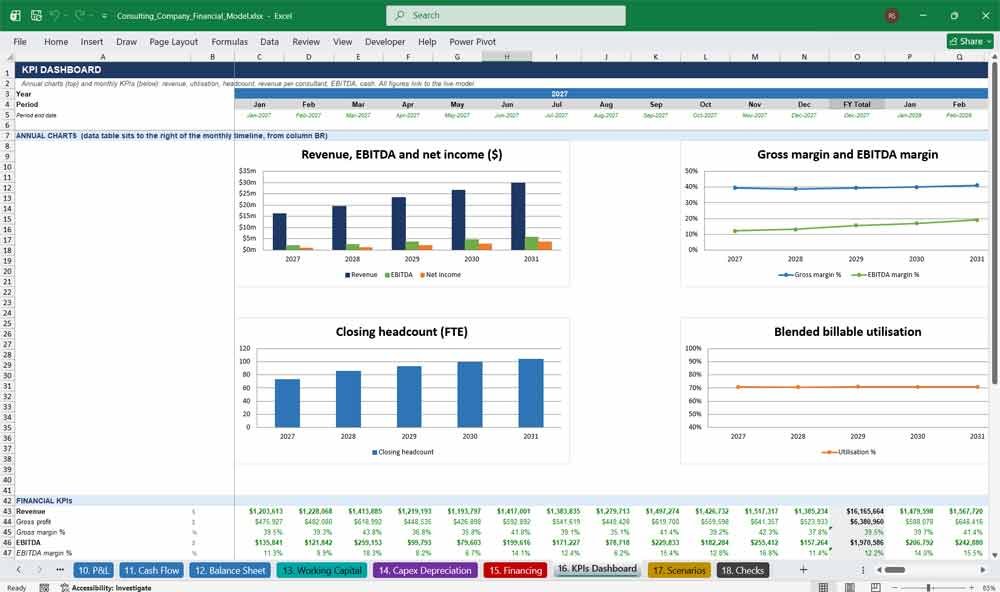Open the Insert ribbon tab
Image resolution: width=1000 pixels, height=592 pixels.
[x=92, y=41]
